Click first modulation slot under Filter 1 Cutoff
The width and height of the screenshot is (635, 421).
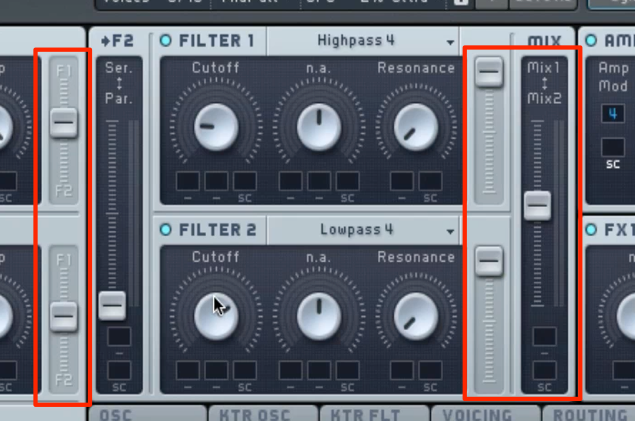click(188, 181)
